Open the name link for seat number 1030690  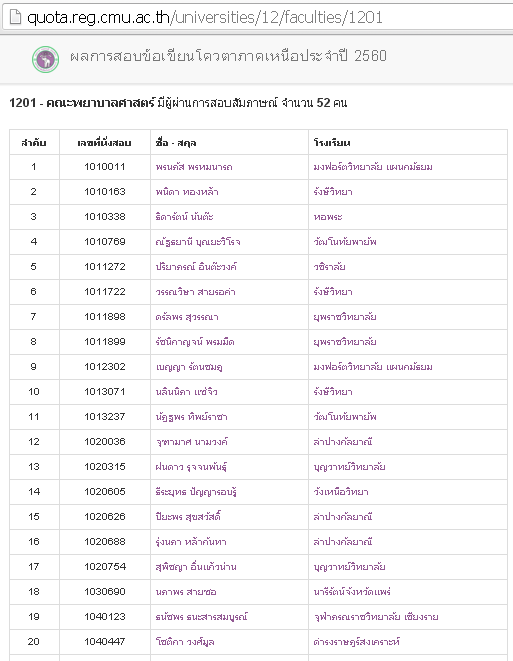pyautogui.click(x=186, y=592)
